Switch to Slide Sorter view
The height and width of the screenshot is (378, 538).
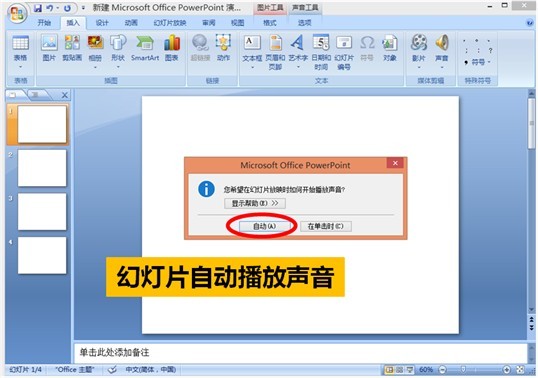pos(399,370)
